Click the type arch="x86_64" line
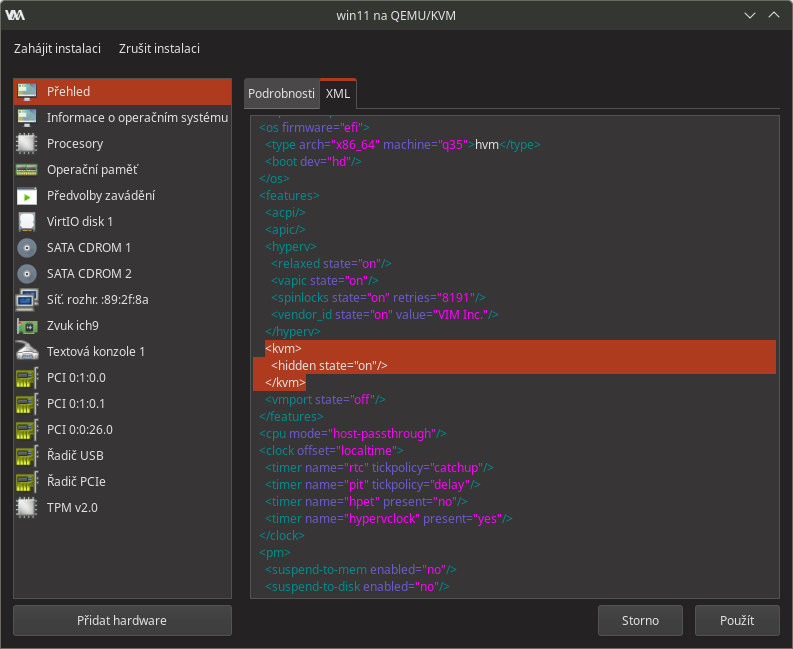 (403, 145)
